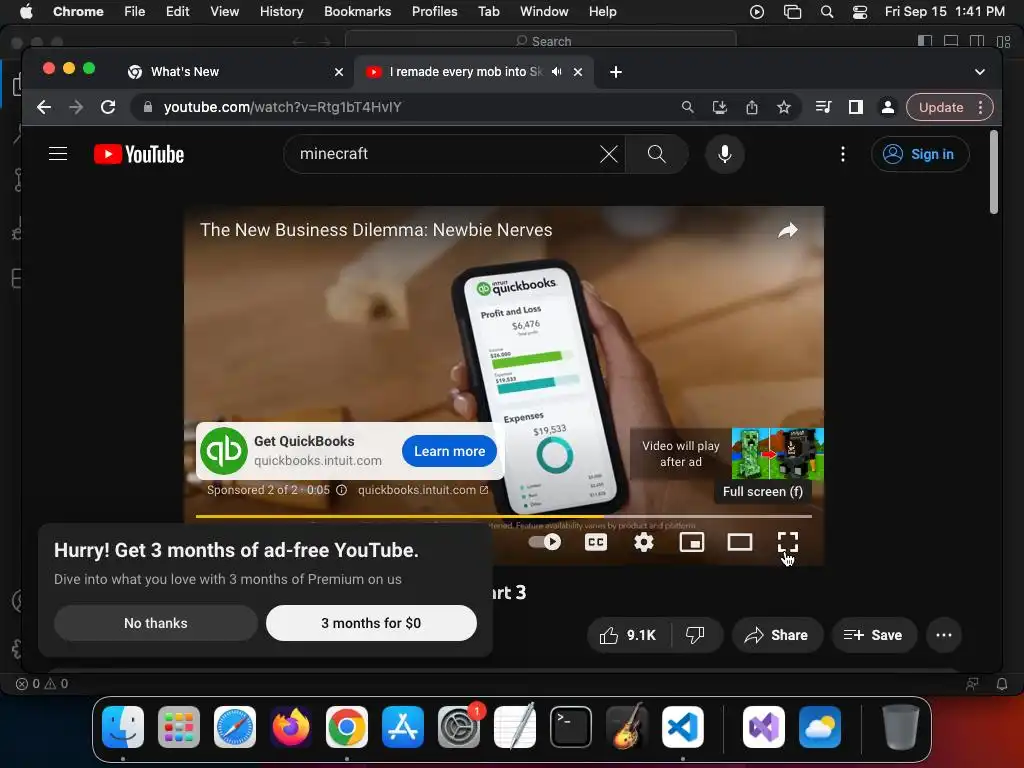Image resolution: width=1024 pixels, height=768 pixels.
Task: Open player settings gear
Action: click(644, 542)
